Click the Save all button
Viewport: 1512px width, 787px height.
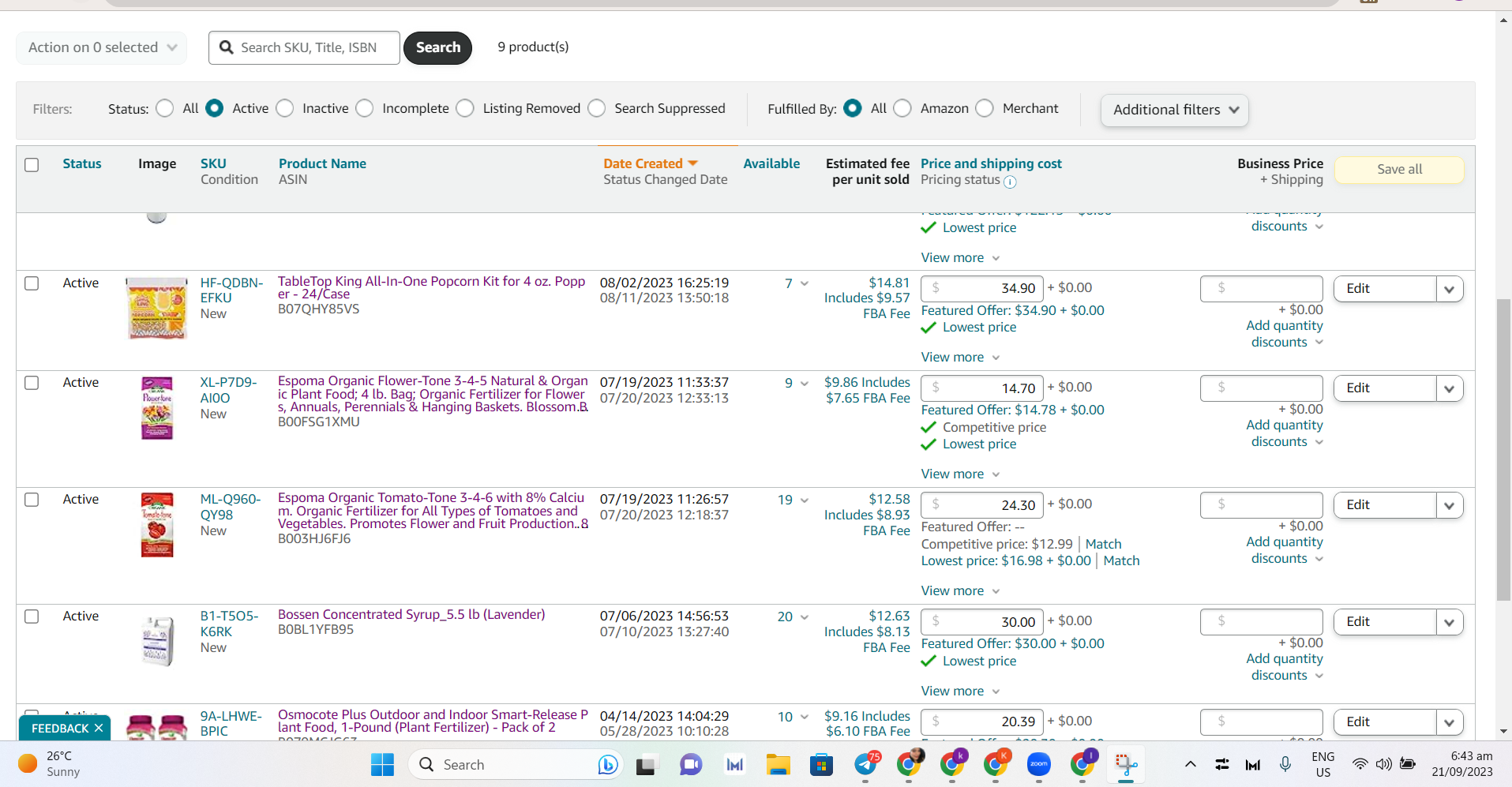(x=1399, y=169)
